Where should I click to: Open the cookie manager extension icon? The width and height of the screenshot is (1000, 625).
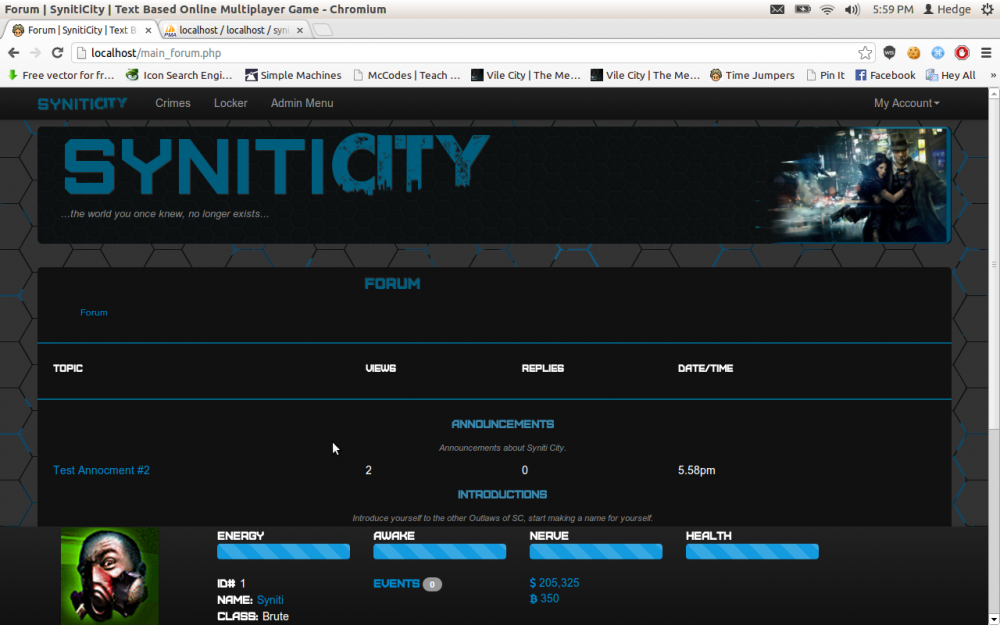click(x=913, y=52)
